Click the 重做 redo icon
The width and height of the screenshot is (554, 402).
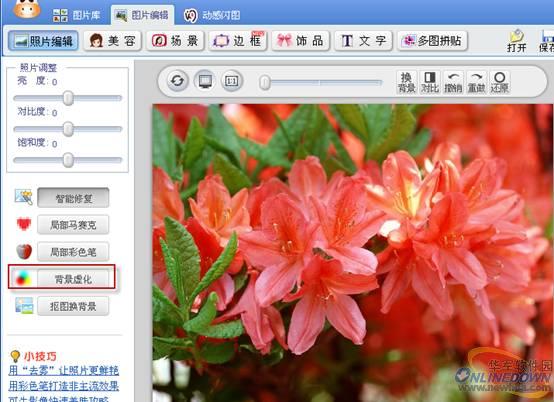click(476, 82)
